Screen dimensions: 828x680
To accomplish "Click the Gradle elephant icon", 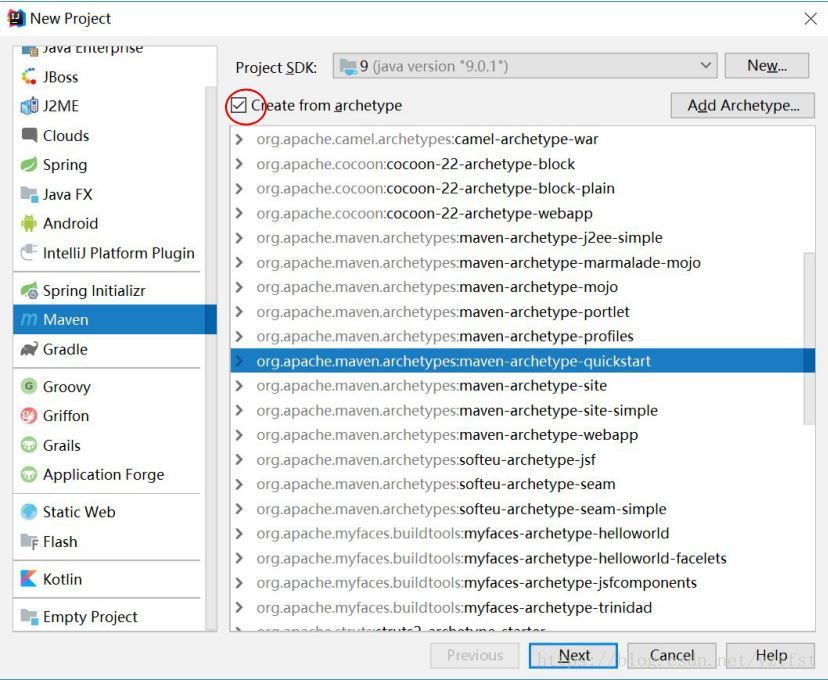I will [29, 349].
